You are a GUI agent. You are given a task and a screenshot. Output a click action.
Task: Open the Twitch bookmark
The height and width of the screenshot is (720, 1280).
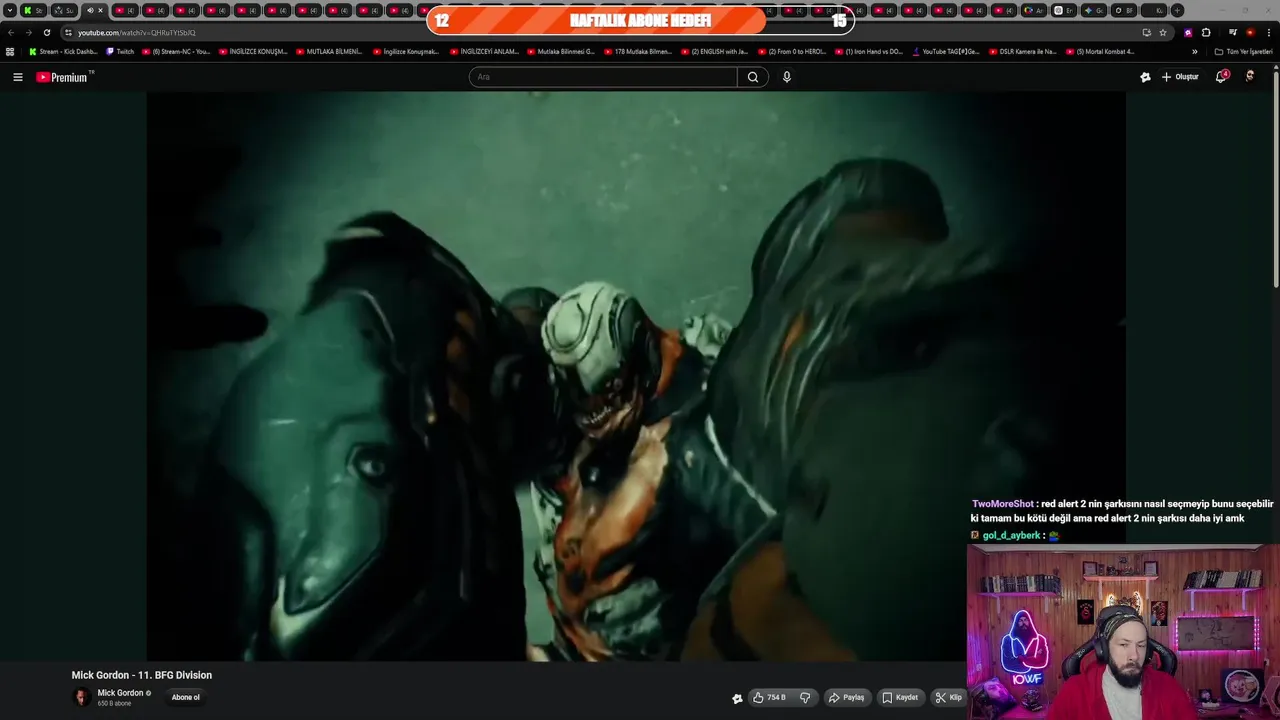click(x=120, y=52)
